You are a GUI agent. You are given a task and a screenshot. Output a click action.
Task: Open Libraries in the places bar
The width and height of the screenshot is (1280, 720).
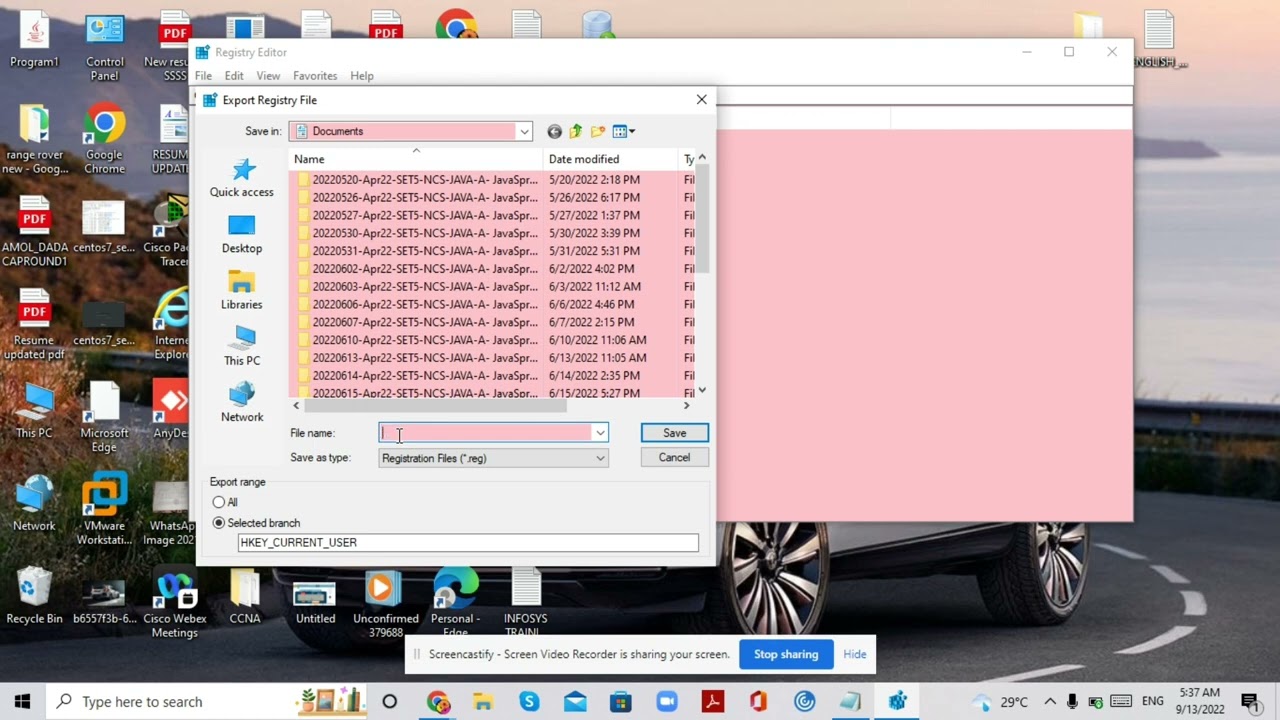click(x=241, y=290)
